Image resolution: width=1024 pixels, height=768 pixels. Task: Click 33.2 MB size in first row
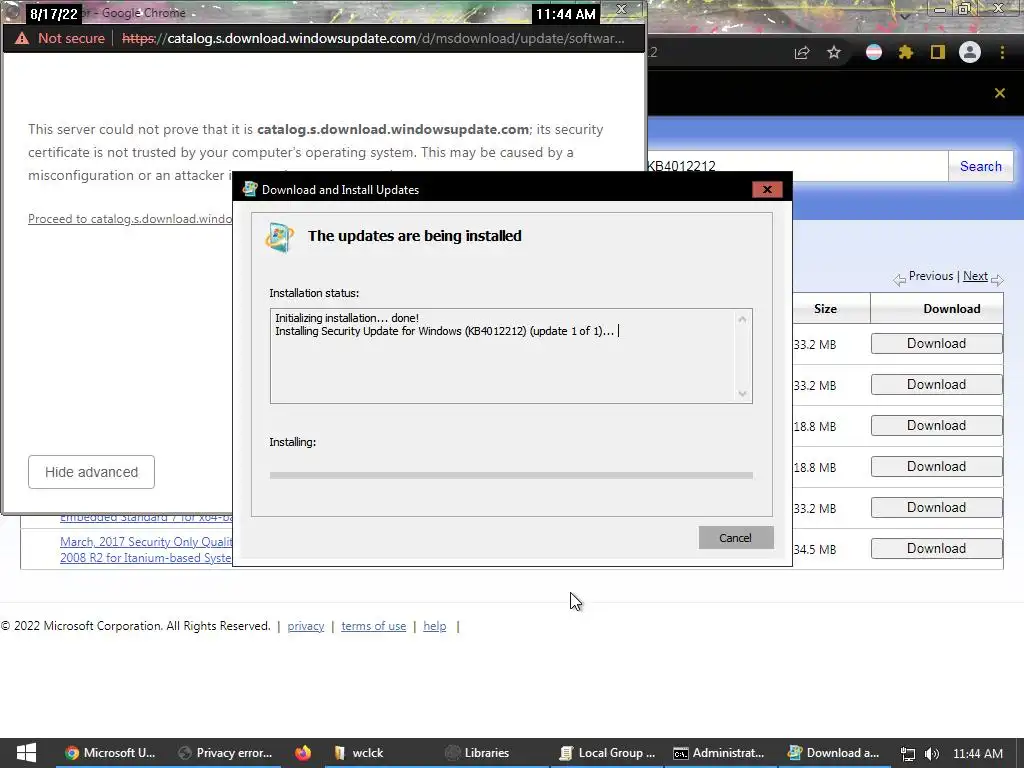click(x=814, y=344)
